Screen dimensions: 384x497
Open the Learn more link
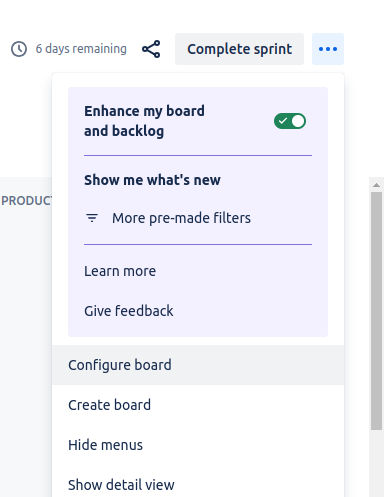[x=120, y=271]
